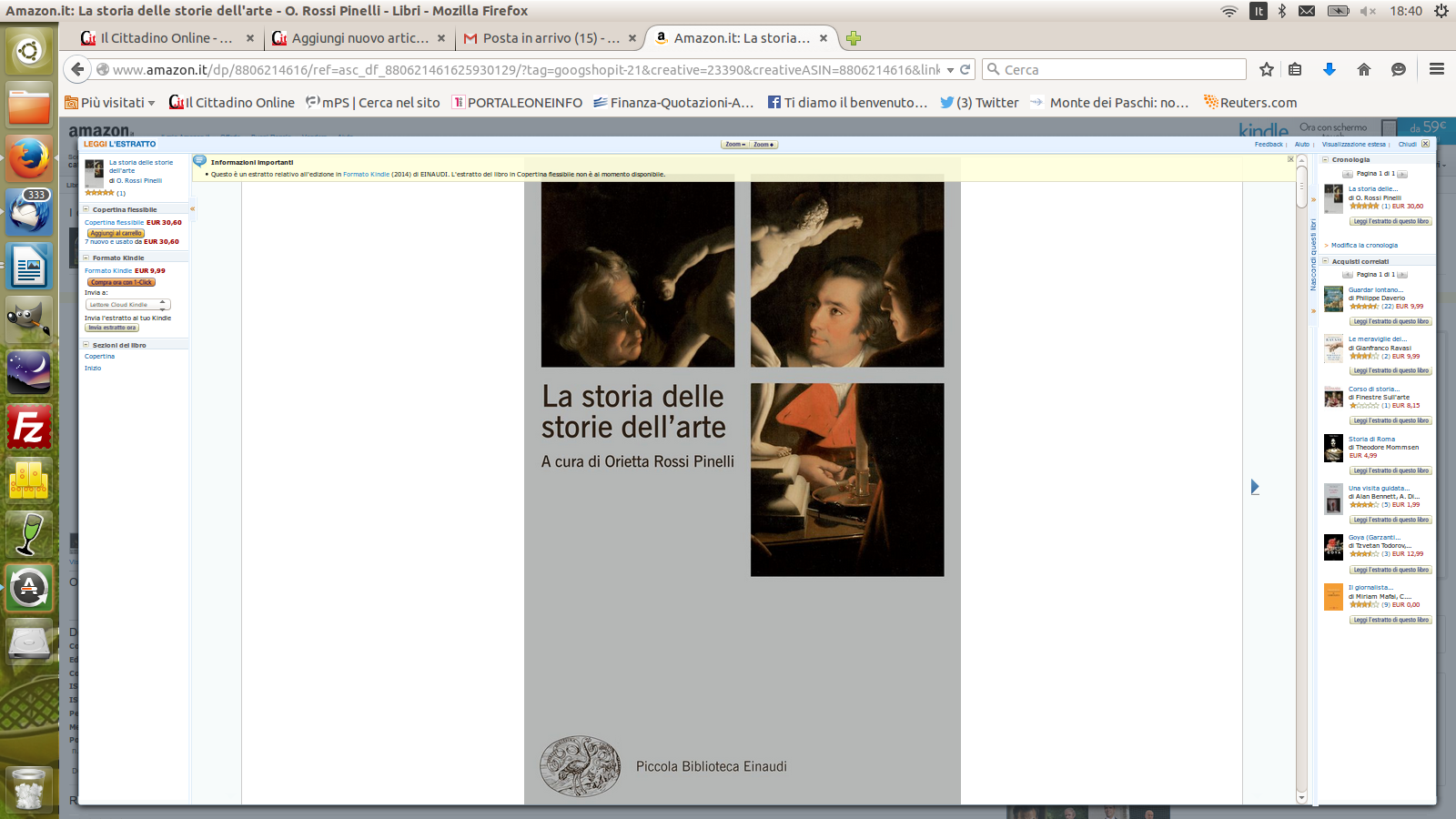The width and height of the screenshot is (1456, 819).
Task: Go to the Firefox home page icon
Action: coord(1363,69)
